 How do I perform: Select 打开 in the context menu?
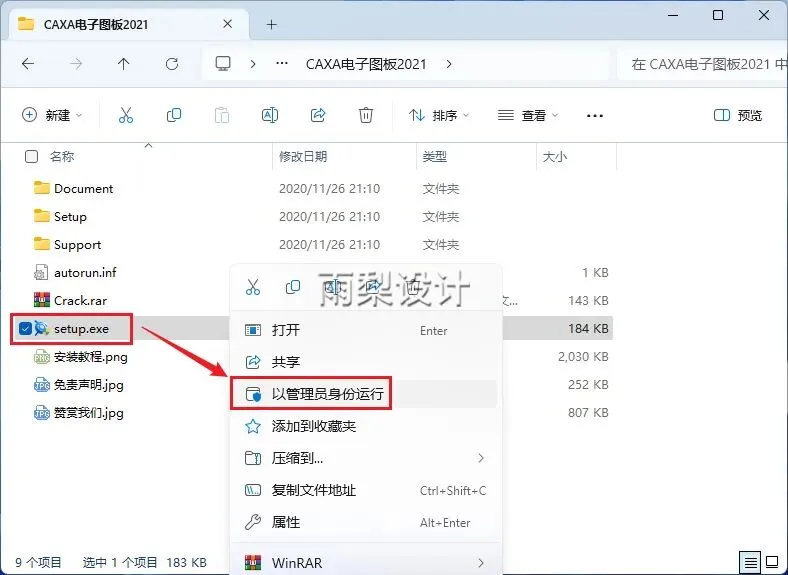click(366, 330)
